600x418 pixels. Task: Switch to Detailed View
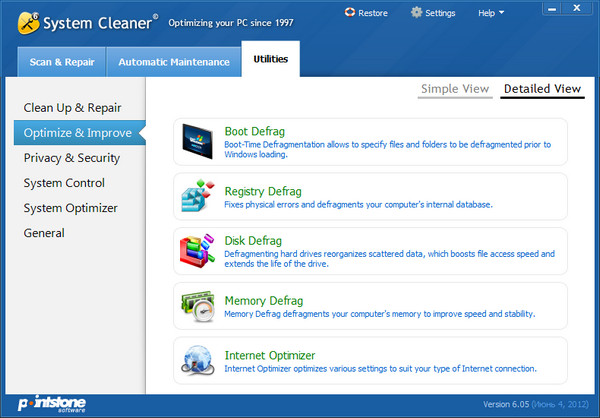[x=542, y=89]
